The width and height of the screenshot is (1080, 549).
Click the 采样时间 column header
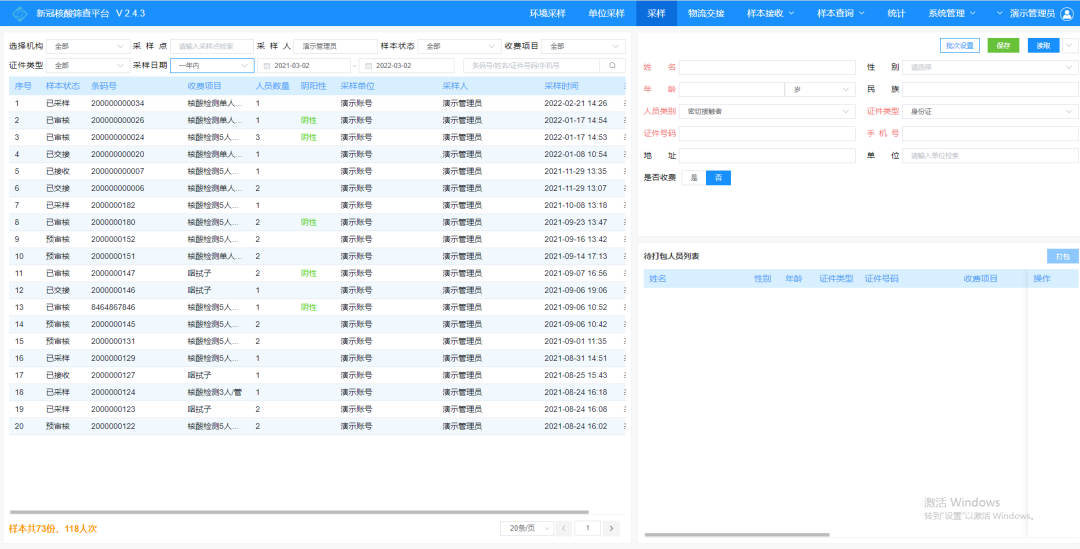(561, 86)
